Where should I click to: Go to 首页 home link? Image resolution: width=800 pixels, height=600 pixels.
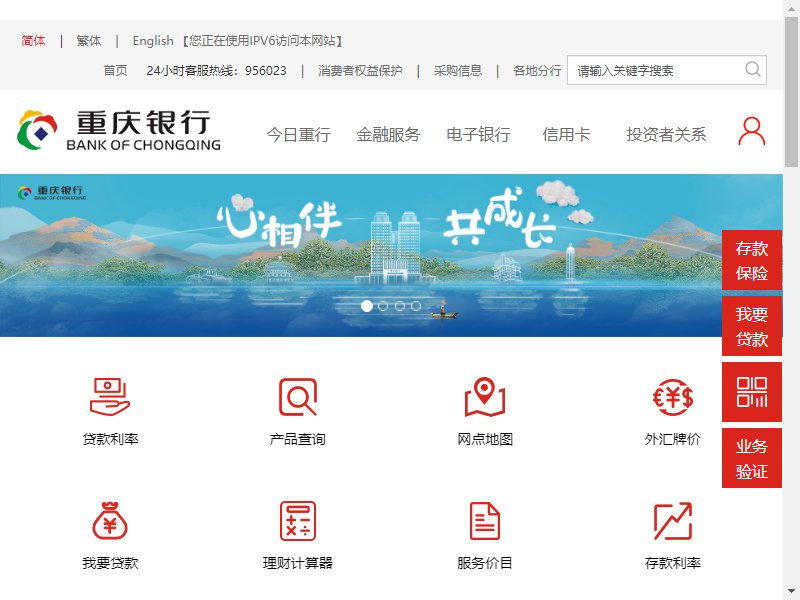115,70
